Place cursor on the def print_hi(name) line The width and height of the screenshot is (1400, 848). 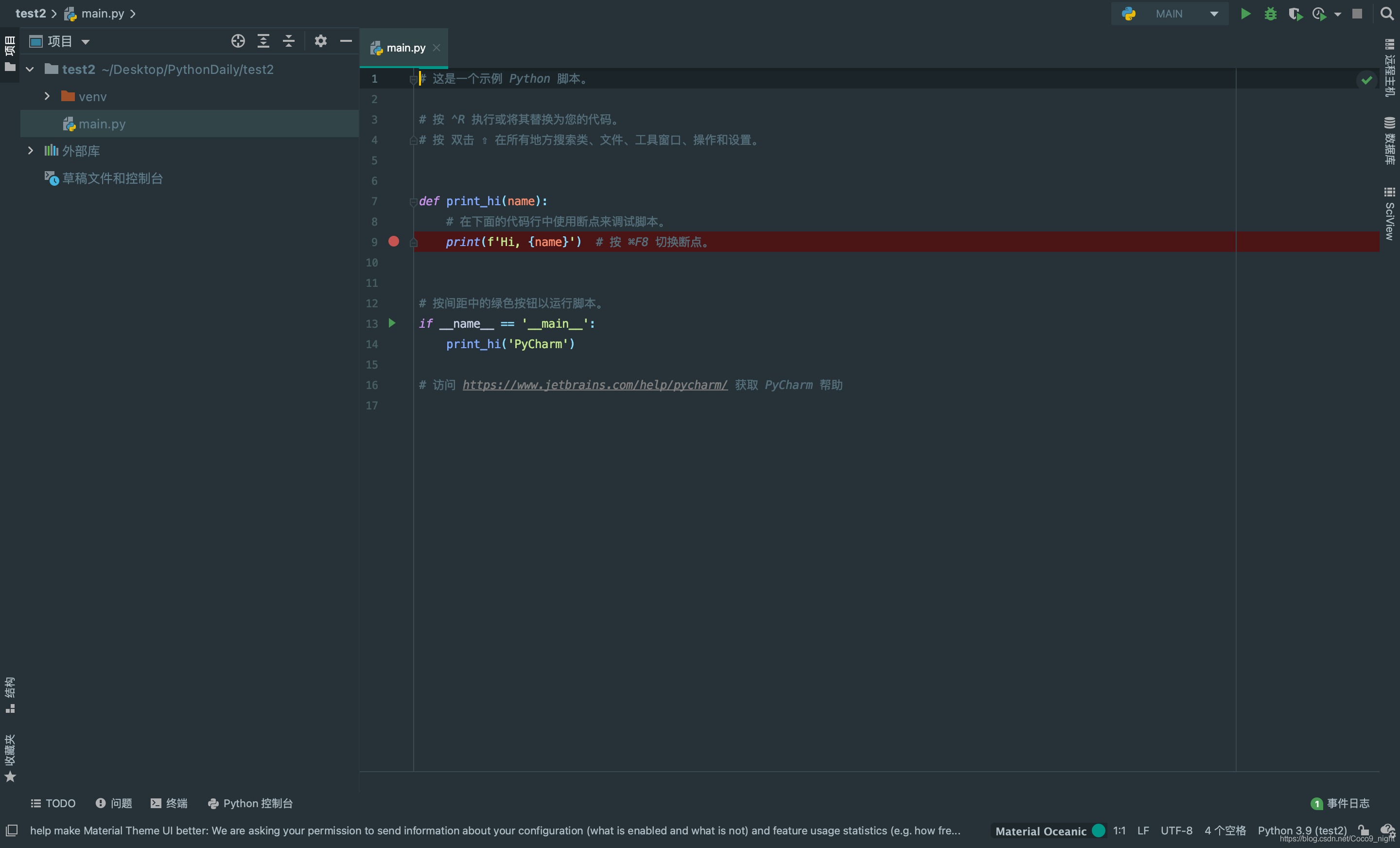[483, 201]
